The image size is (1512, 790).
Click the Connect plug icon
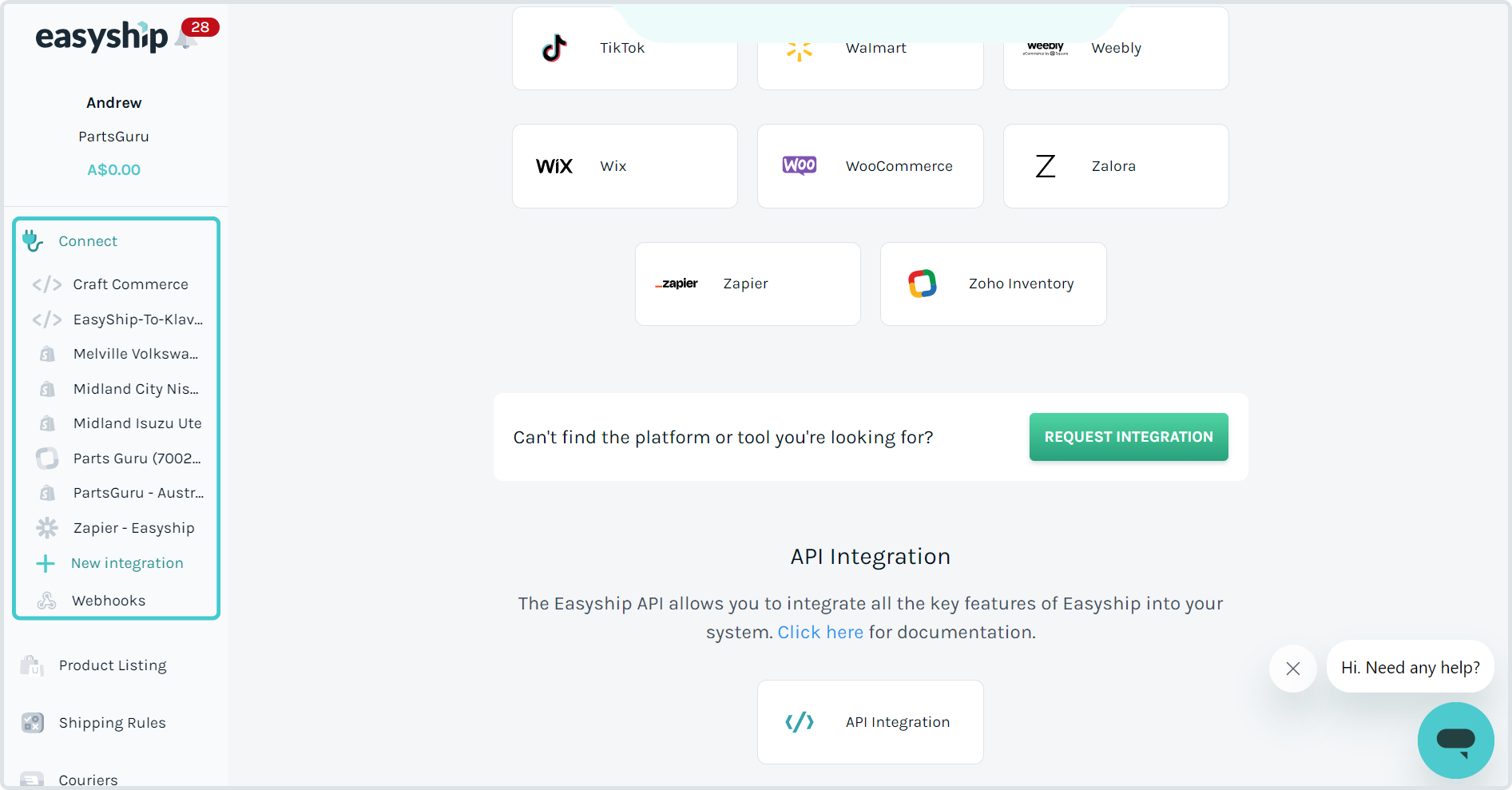click(33, 240)
